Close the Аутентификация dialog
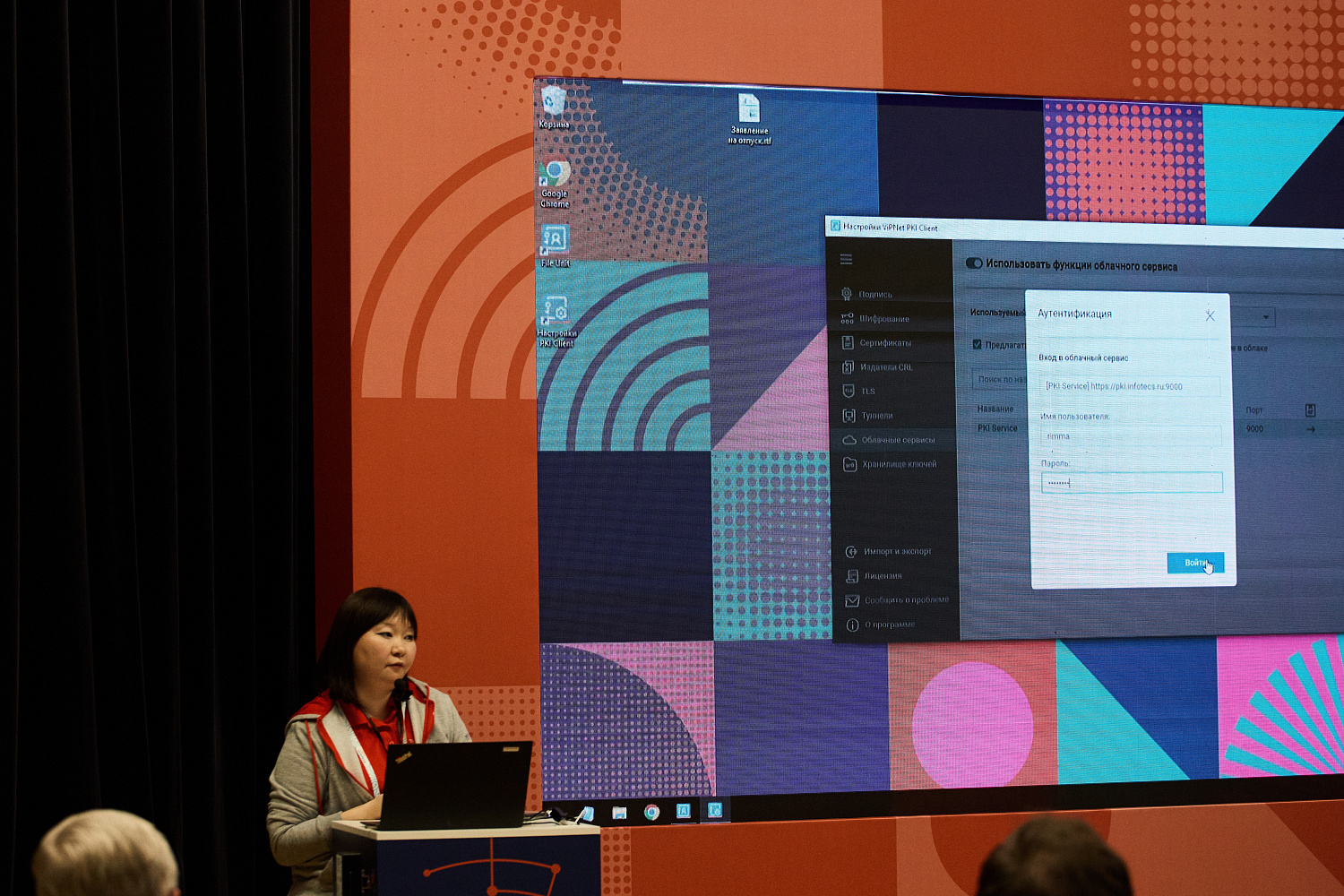1344x896 pixels. tap(1210, 315)
